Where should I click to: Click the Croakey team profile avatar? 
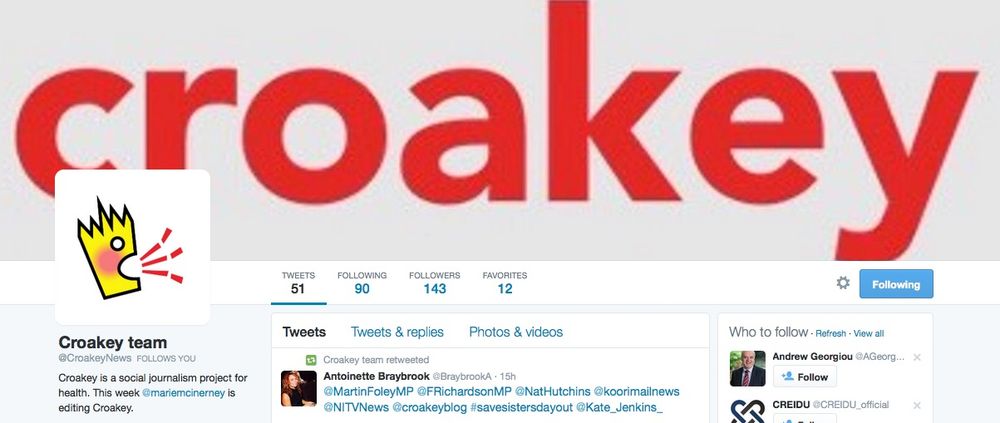[133, 247]
